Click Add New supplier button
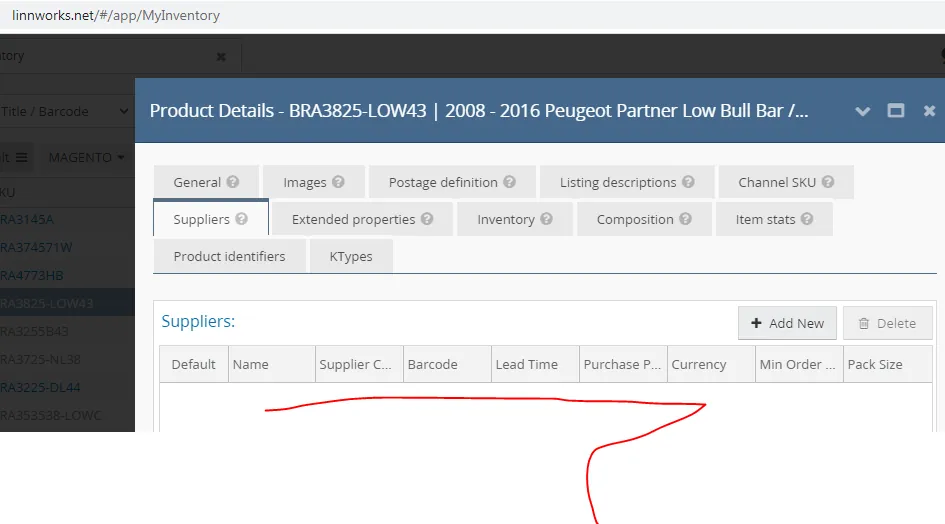This screenshot has width=945, height=524. point(787,323)
